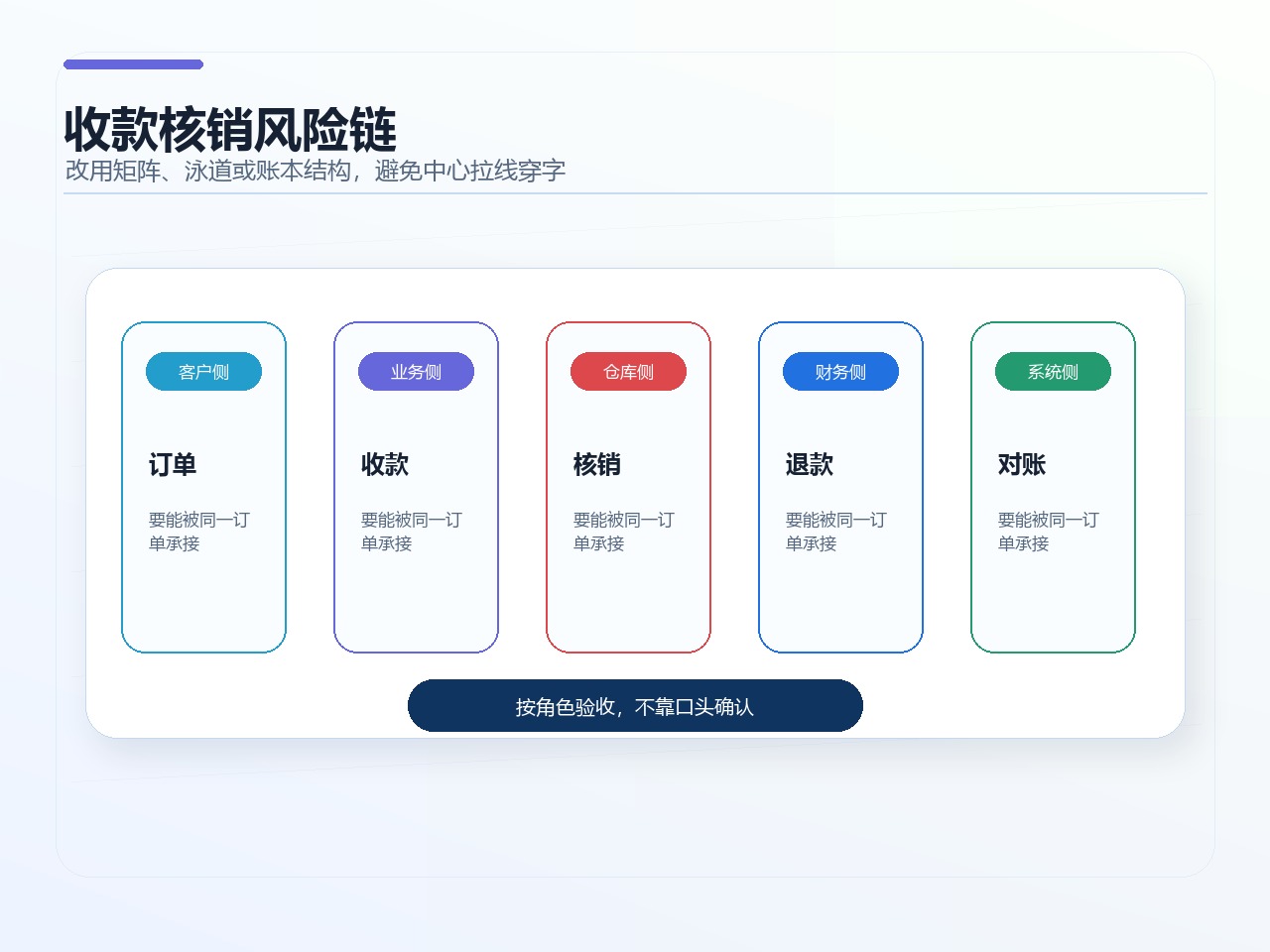Screen dimensions: 1270x952
Task: Click the 仓库侧 pill label
Action: click(628, 372)
